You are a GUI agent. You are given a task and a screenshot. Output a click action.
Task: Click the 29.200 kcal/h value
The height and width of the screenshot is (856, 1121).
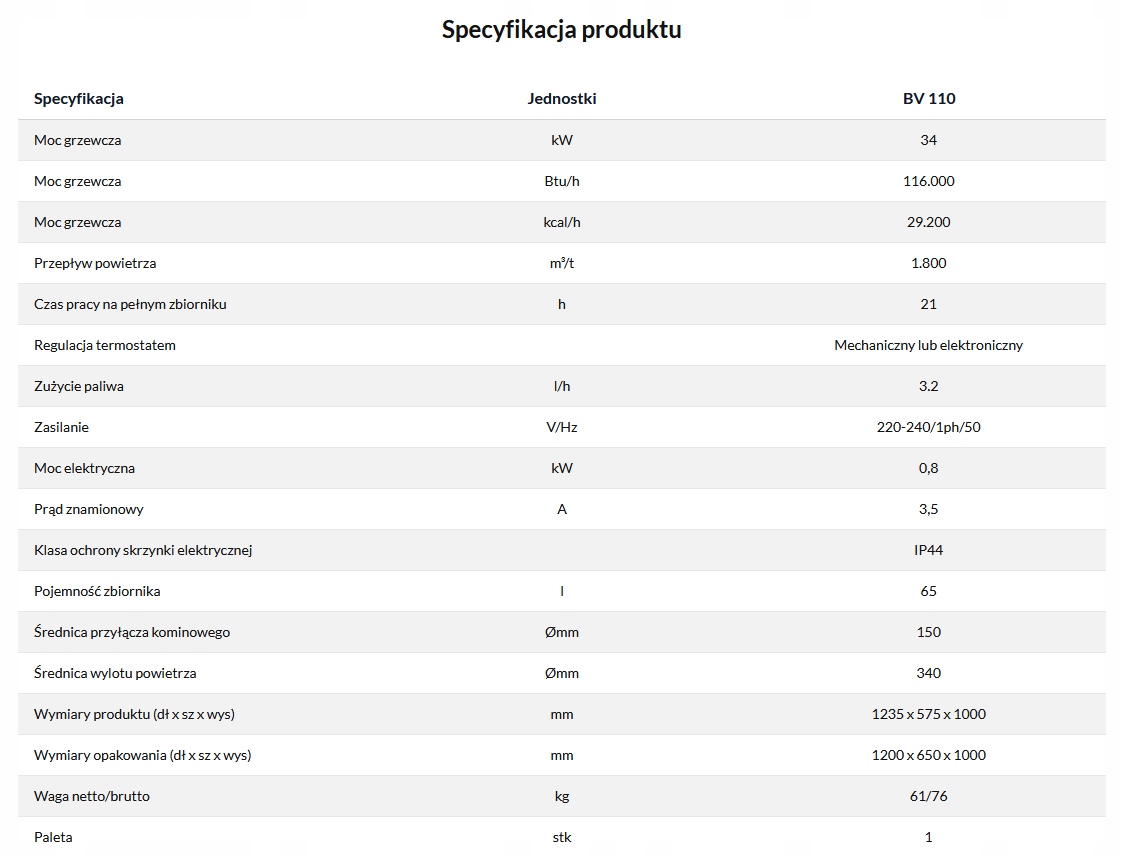[928, 222]
